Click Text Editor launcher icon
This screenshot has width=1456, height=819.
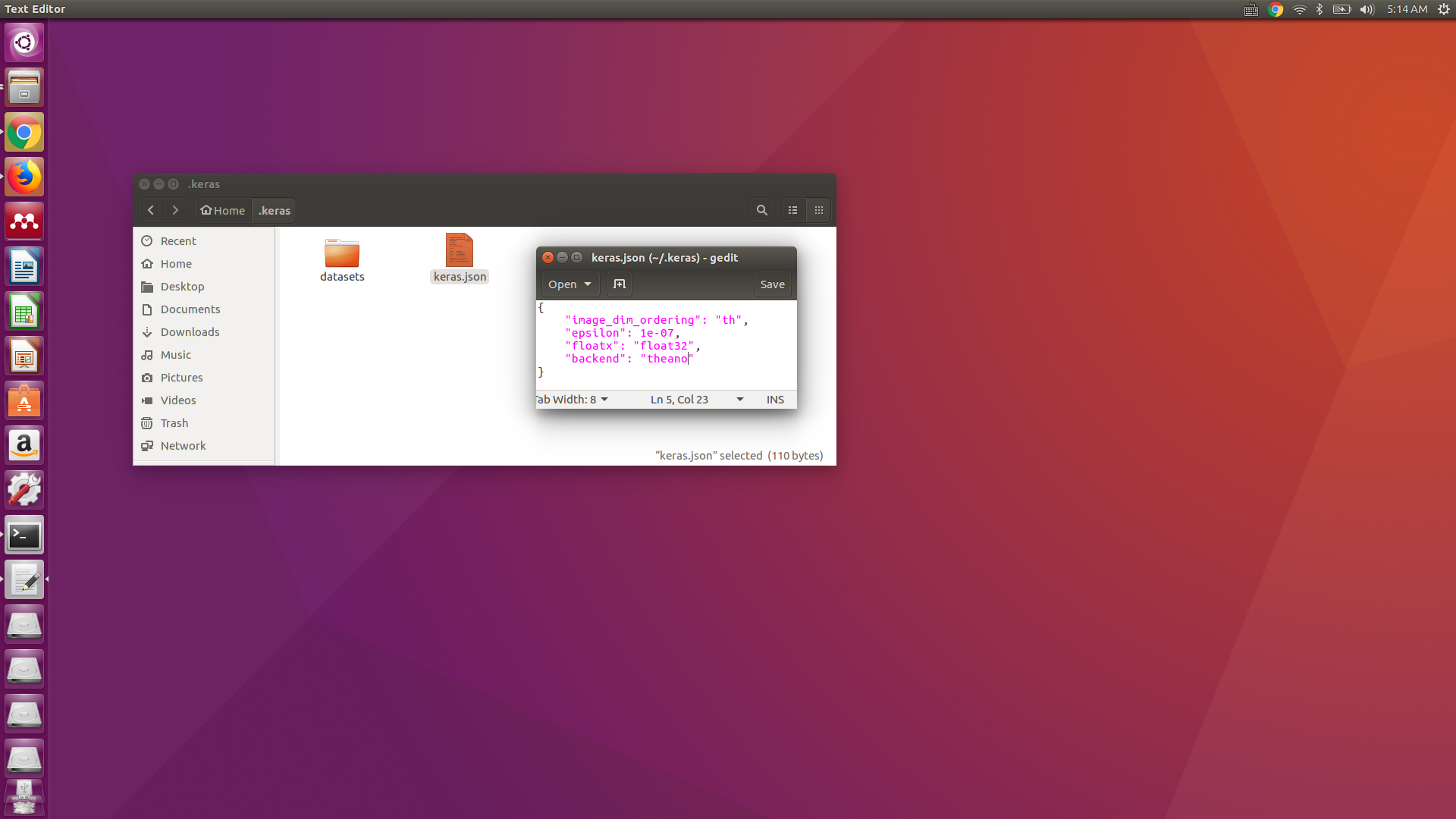pyautogui.click(x=24, y=580)
